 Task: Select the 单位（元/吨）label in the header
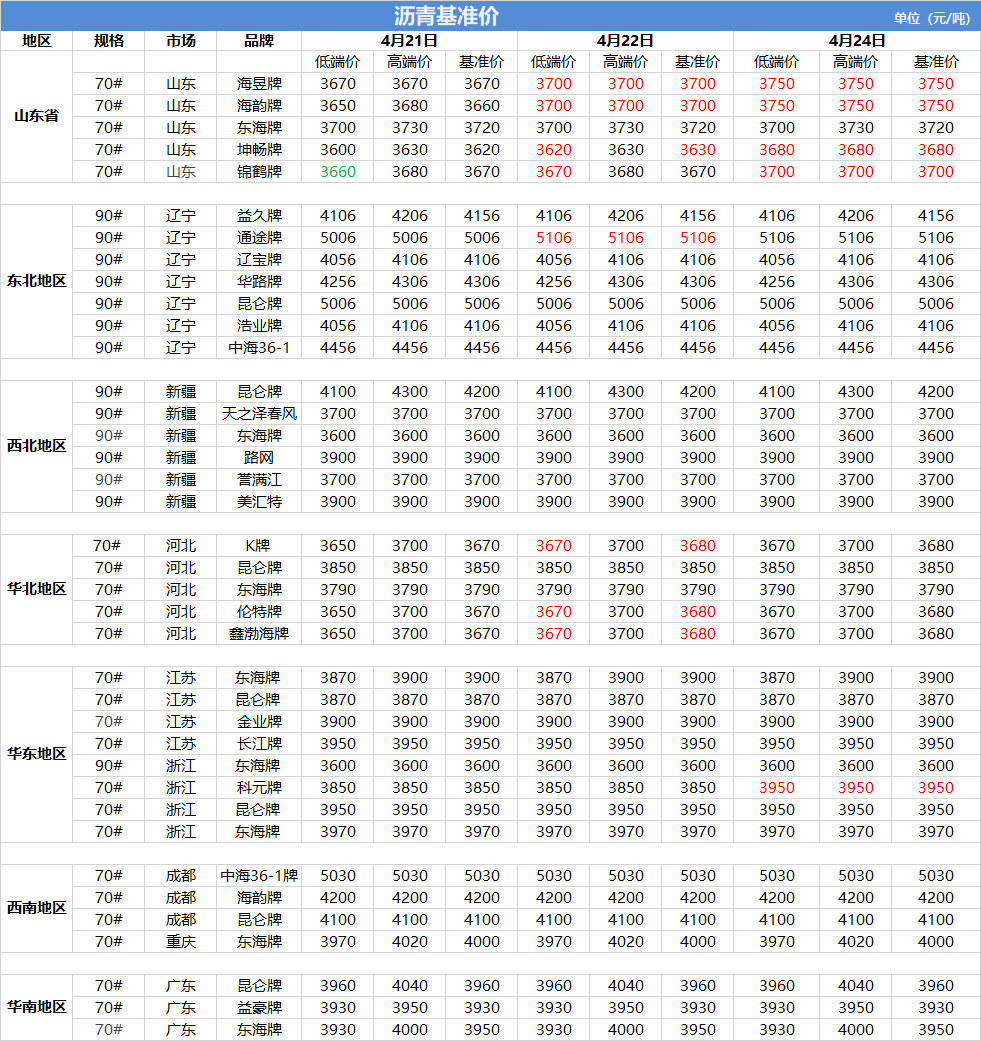pos(931,18)
